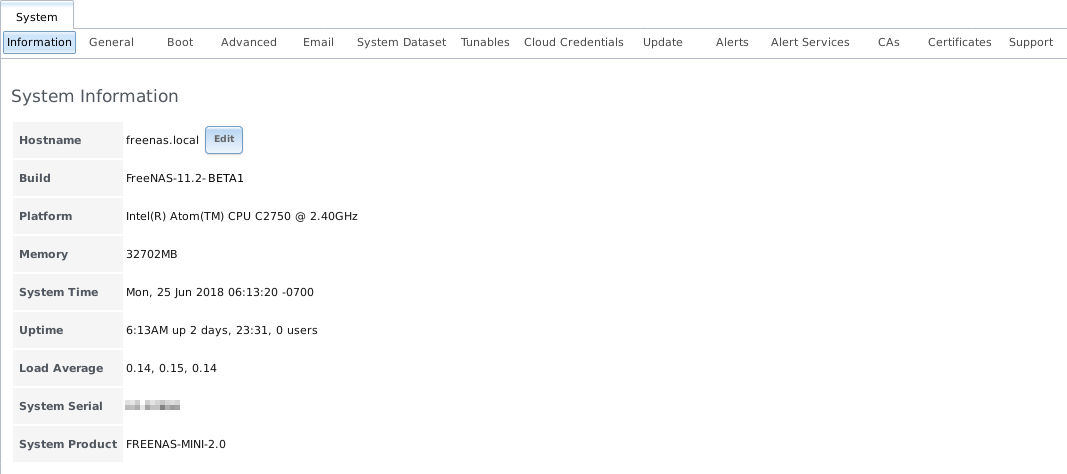Viewport: 1067px width, 474px height.
Task: Go to the Support tab
Action: pos(1030,42)
